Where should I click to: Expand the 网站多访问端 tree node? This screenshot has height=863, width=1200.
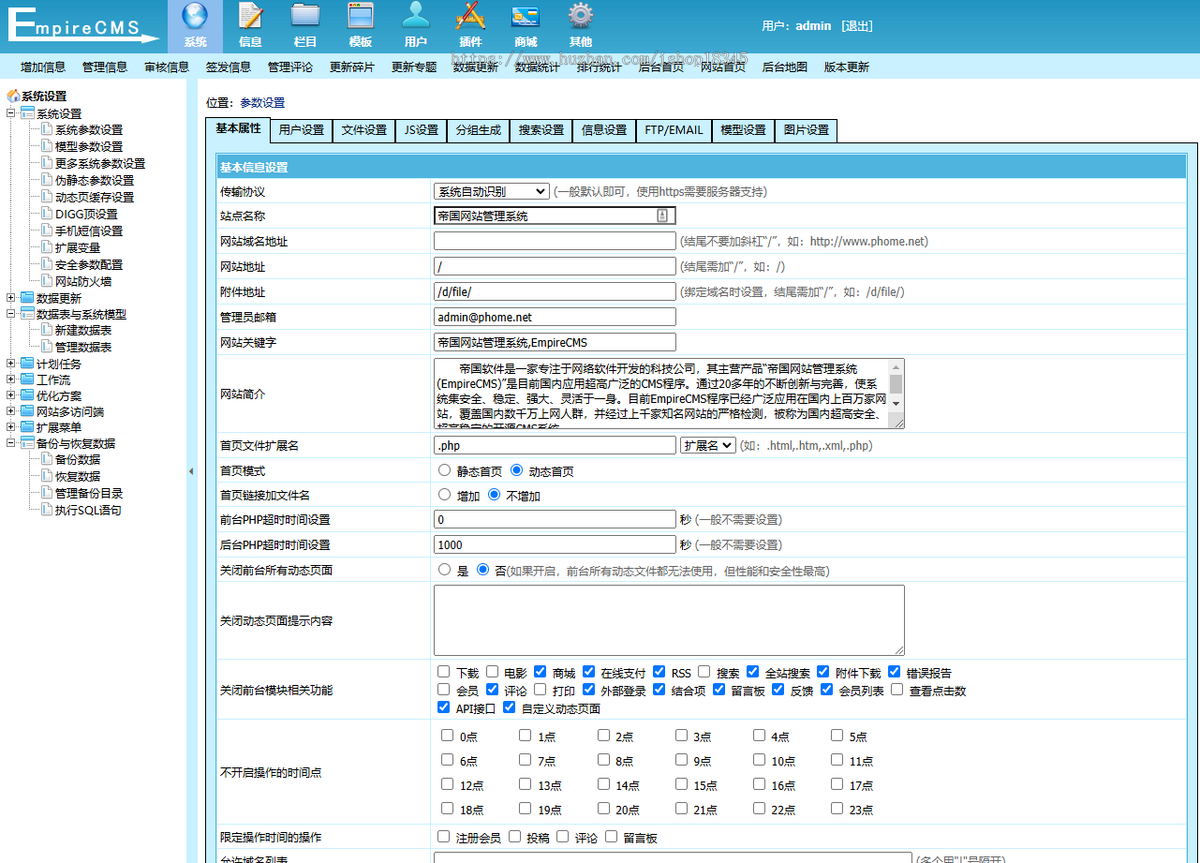[x=12, y=411]
